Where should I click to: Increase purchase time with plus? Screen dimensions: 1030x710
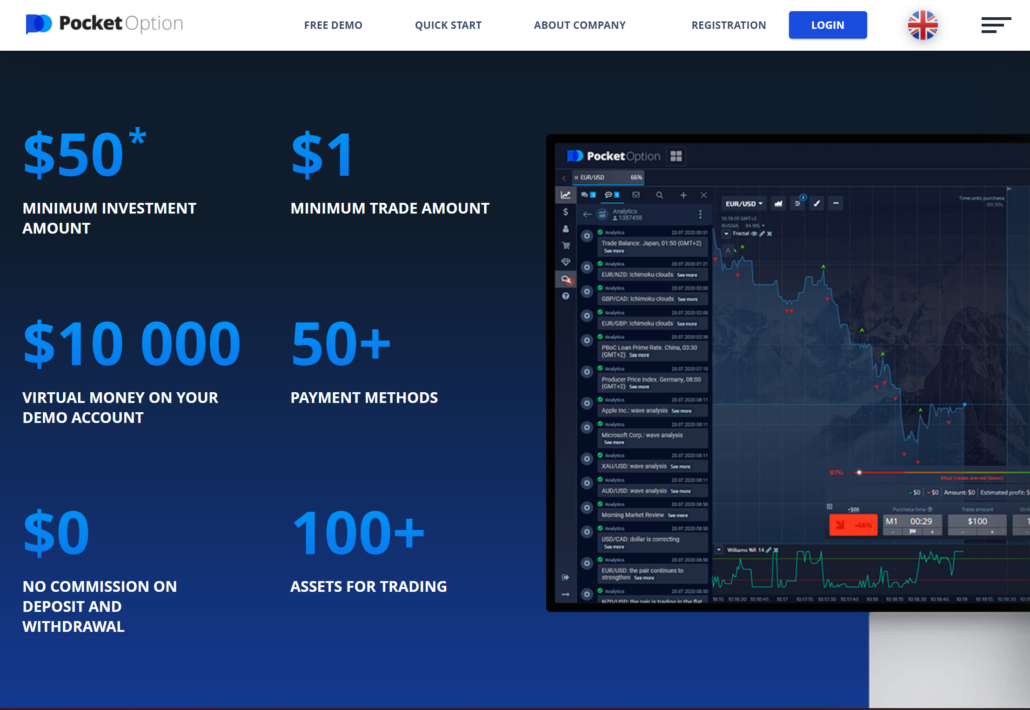click(x=932, y=532)
